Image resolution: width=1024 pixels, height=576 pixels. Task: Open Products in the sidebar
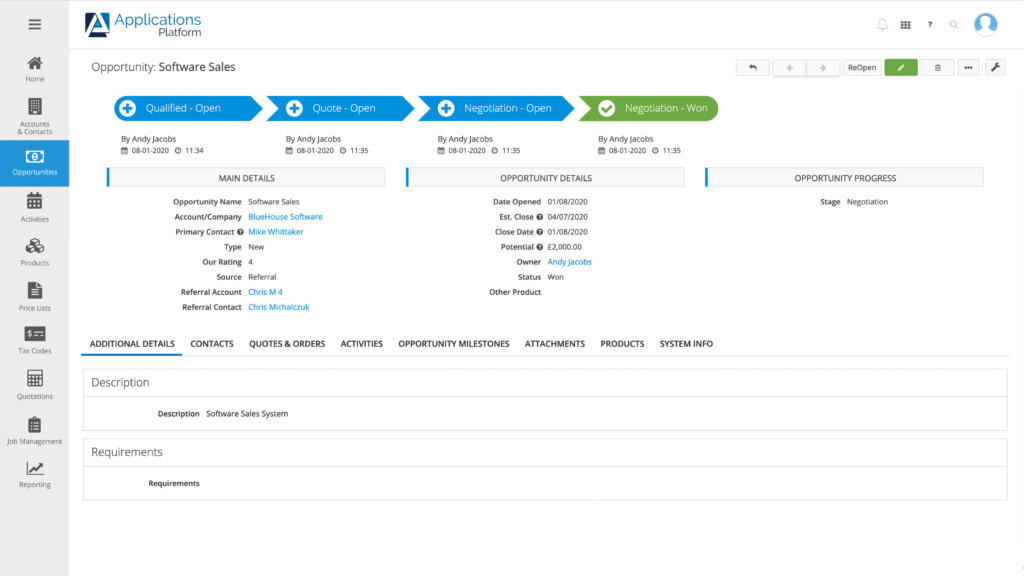tap(34, 252)
